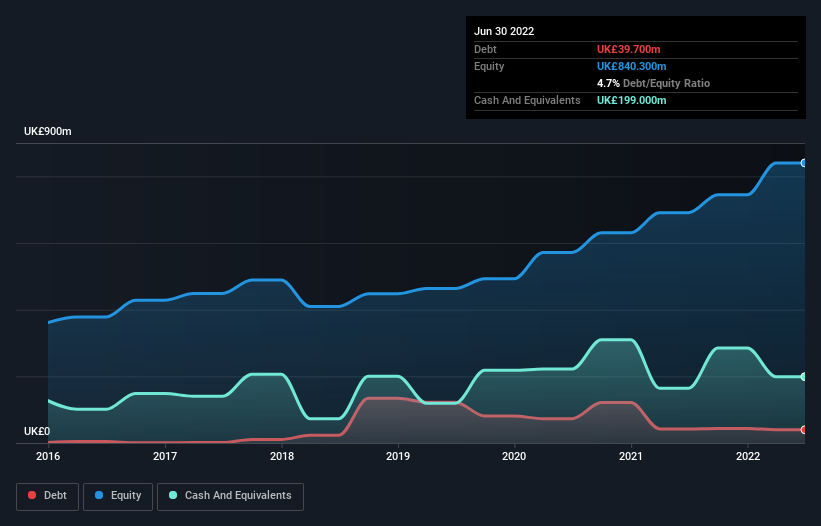Click the blue Equity endpoint marker
Viewport: 821px width, 526px height.
click(x=804, y=163)
